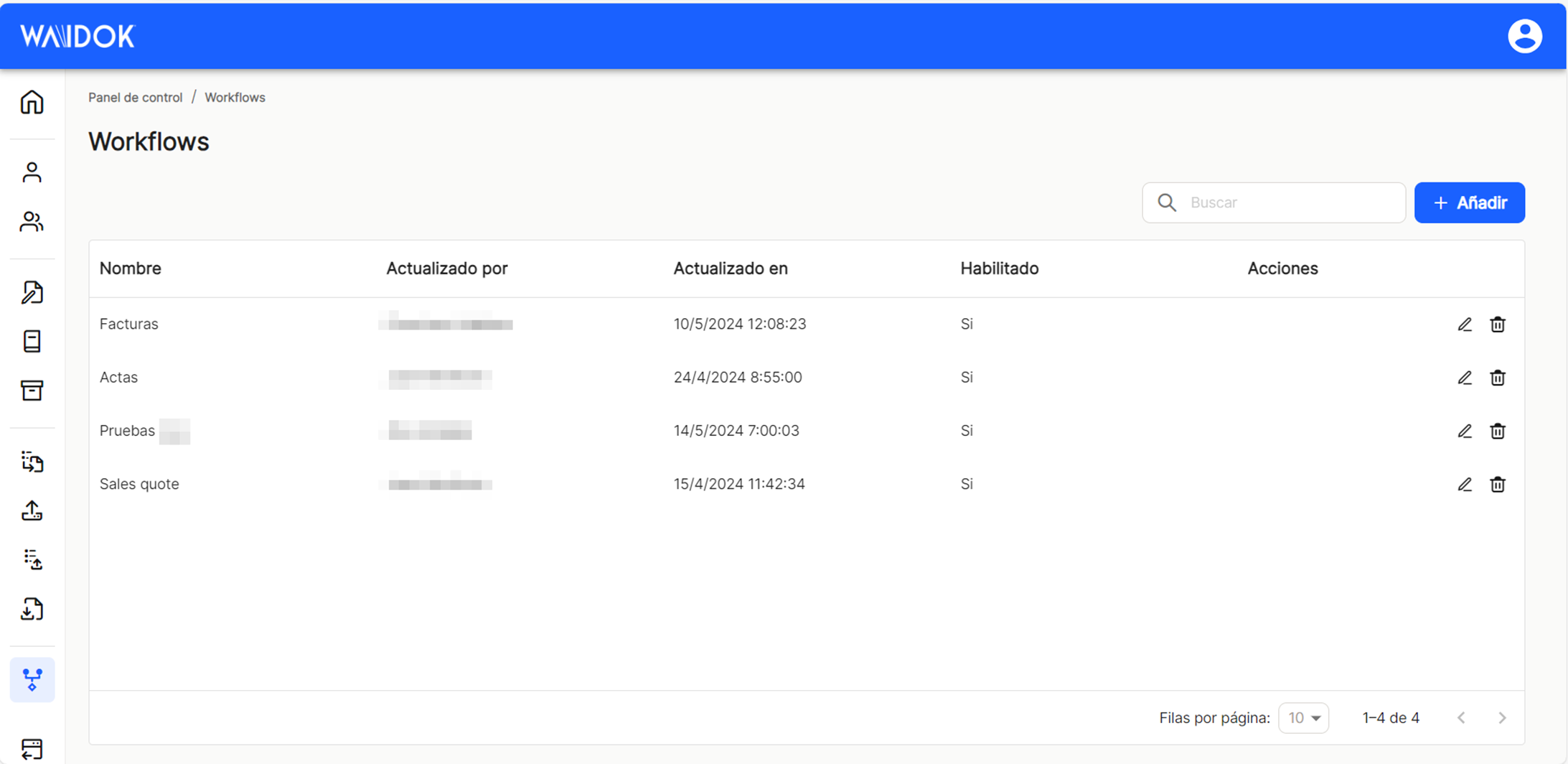Delete the Actas workflow
The height and width of the screenshot is (764, 1568).
pyautogui.click(x=1498, y=378)
